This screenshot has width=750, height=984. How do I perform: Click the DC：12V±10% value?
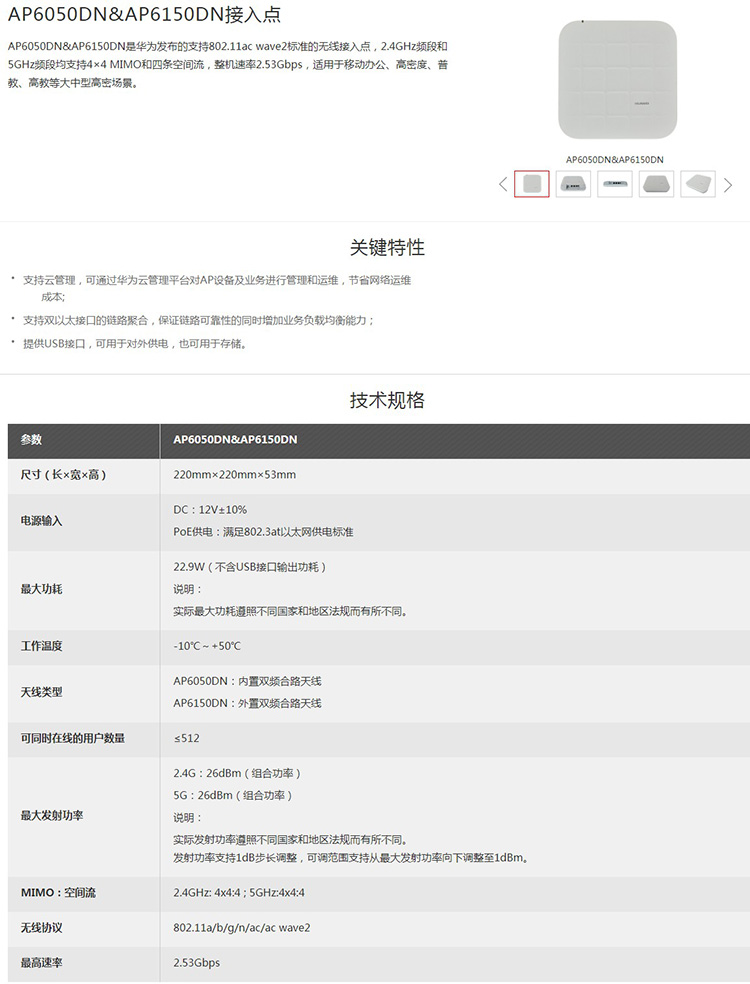tap(210, 510)
